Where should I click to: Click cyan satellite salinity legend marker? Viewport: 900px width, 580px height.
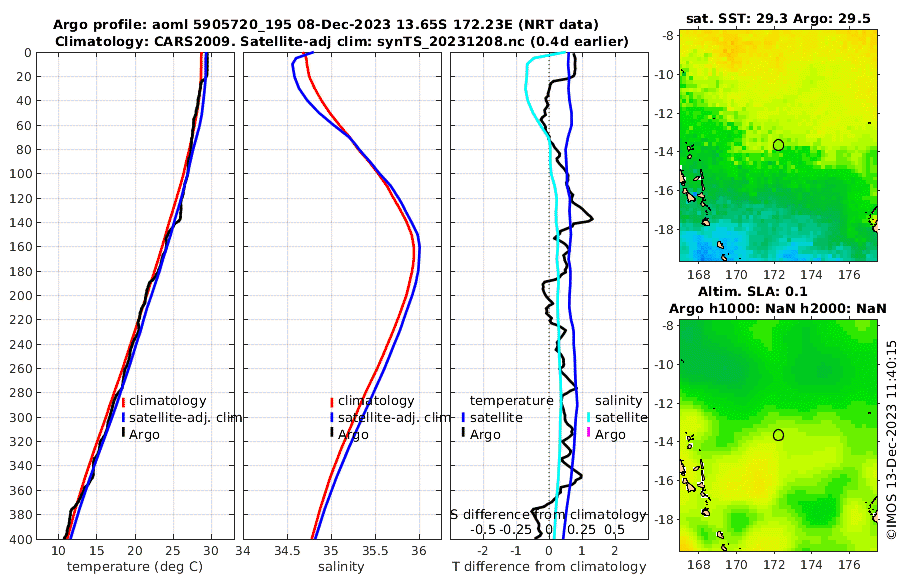coord(589,417)
